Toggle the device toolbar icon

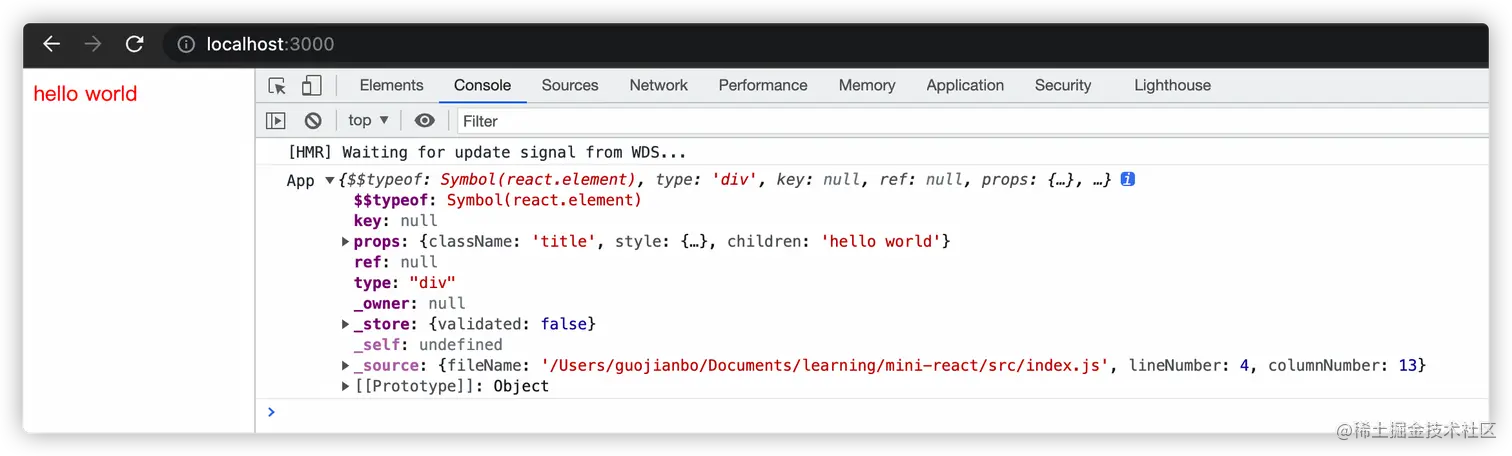[312, 86]
